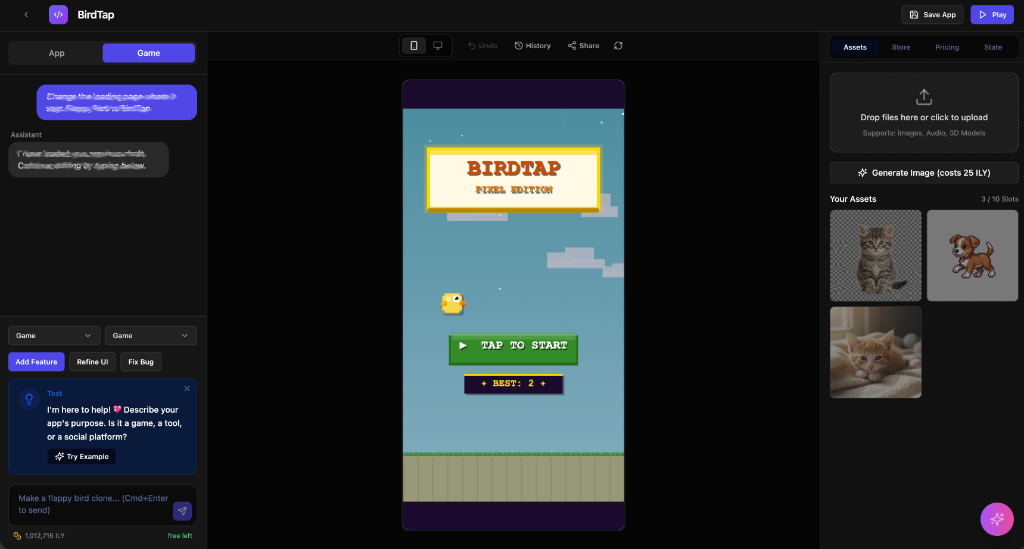
Task: Open the State tab
Action: coord(993,47)
